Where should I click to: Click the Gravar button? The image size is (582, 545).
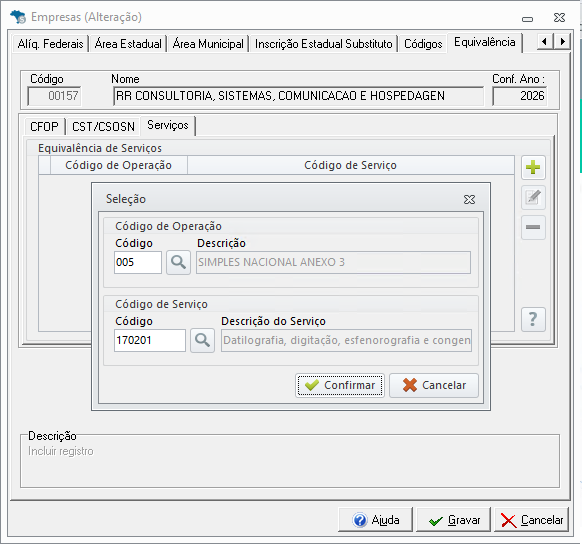454,520
